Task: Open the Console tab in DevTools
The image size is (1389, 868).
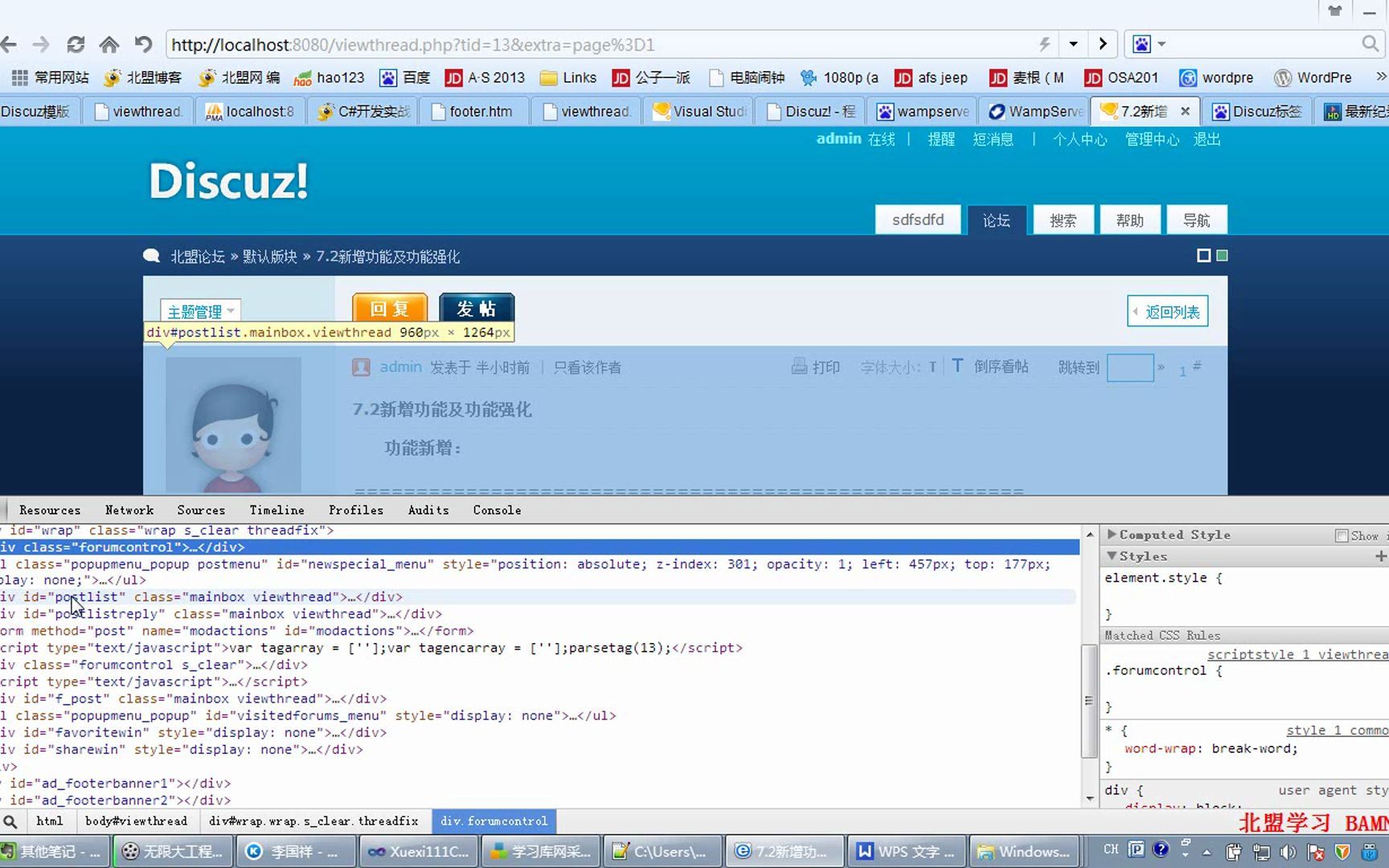Action: (x=497, y=510)
